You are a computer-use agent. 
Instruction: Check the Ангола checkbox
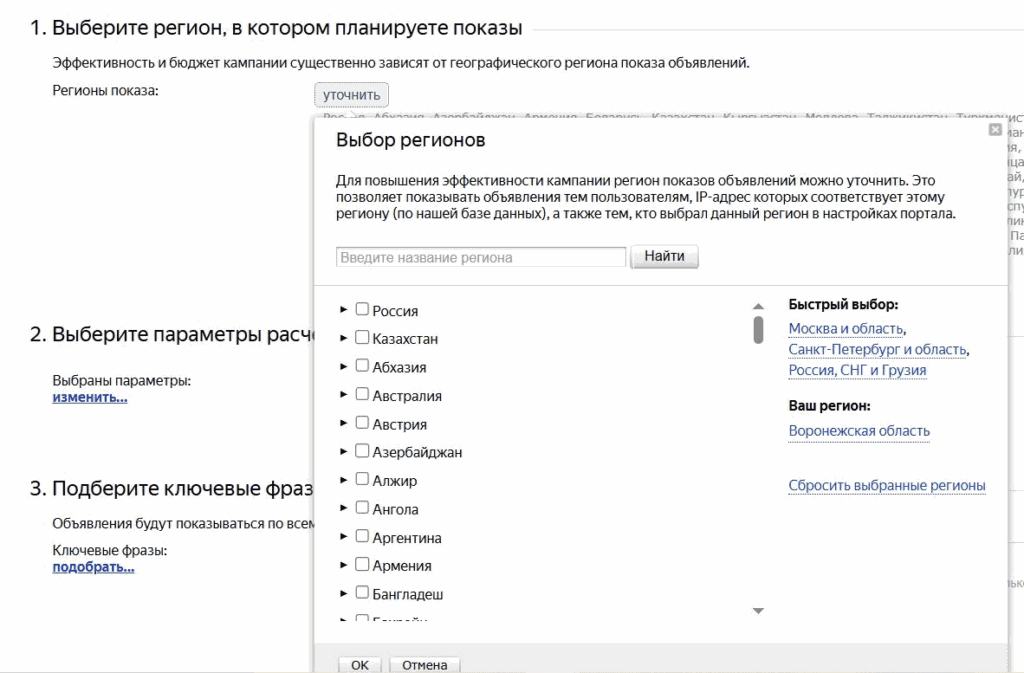(362, 508)
